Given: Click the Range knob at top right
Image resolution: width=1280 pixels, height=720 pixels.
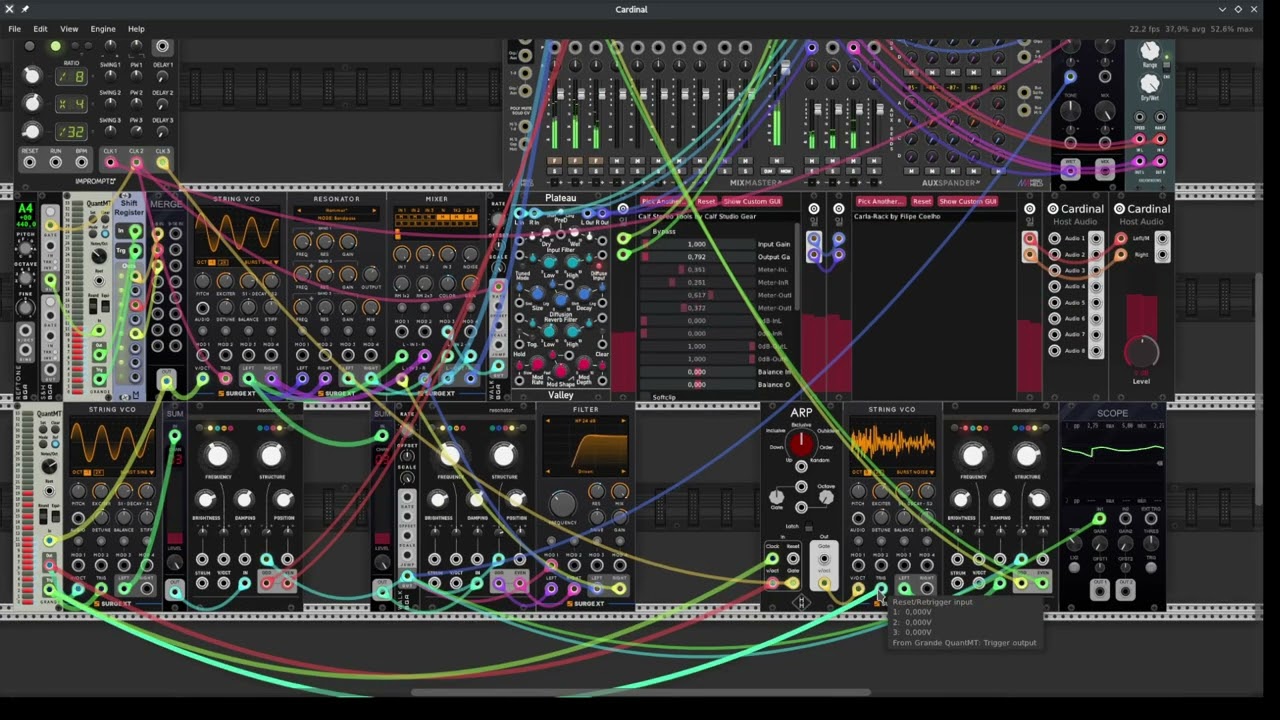Looking at the screenshot, I should point(1150,51).
